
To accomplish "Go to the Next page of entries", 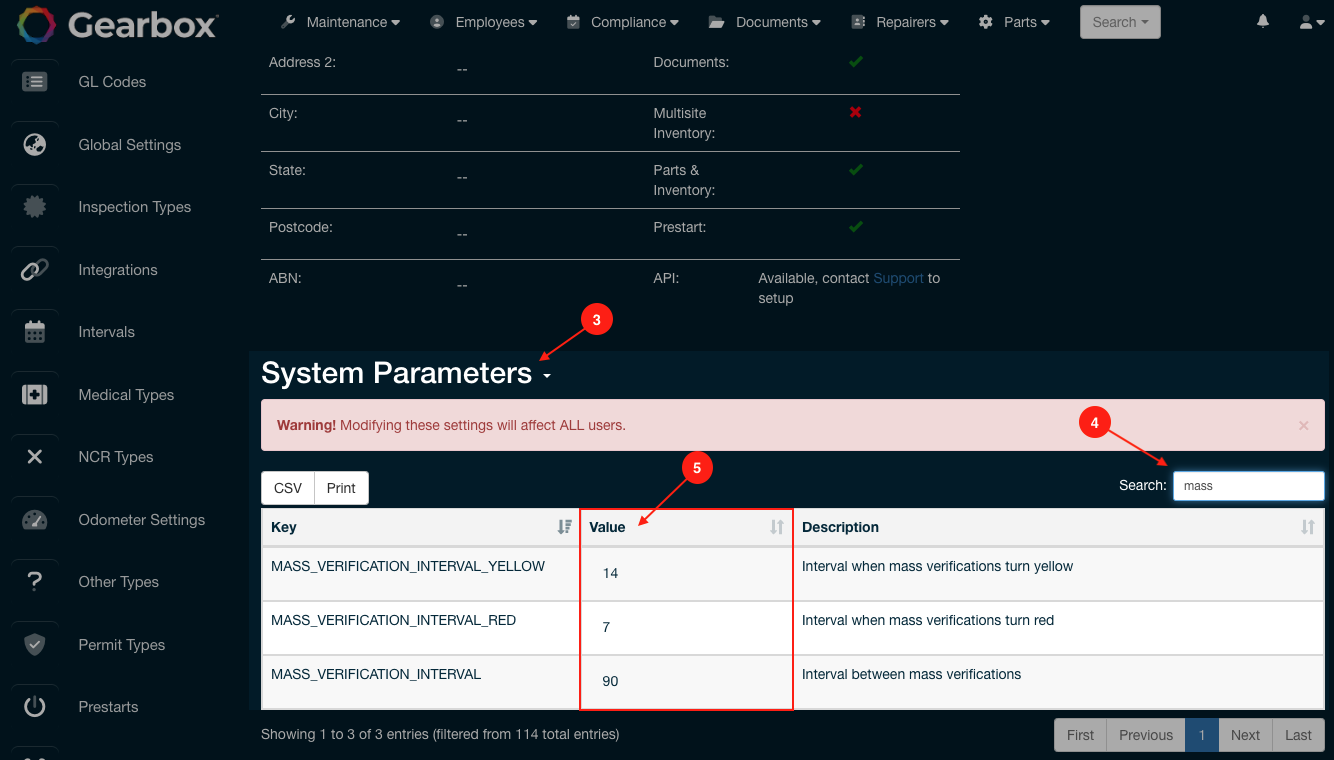I will [1245, 734].
